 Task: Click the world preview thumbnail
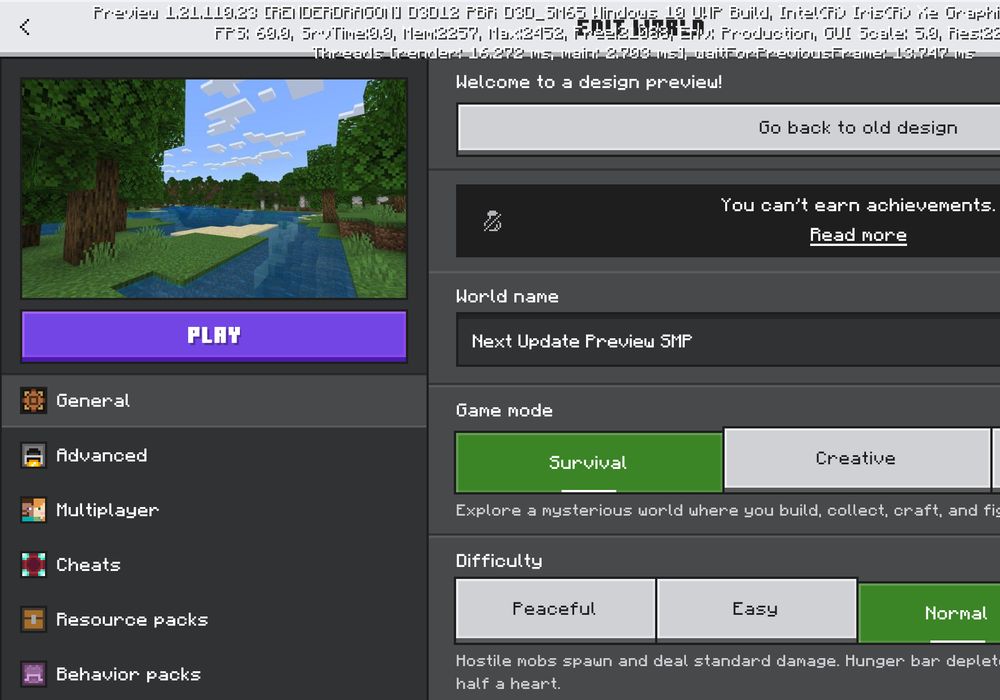coord(214,189)
